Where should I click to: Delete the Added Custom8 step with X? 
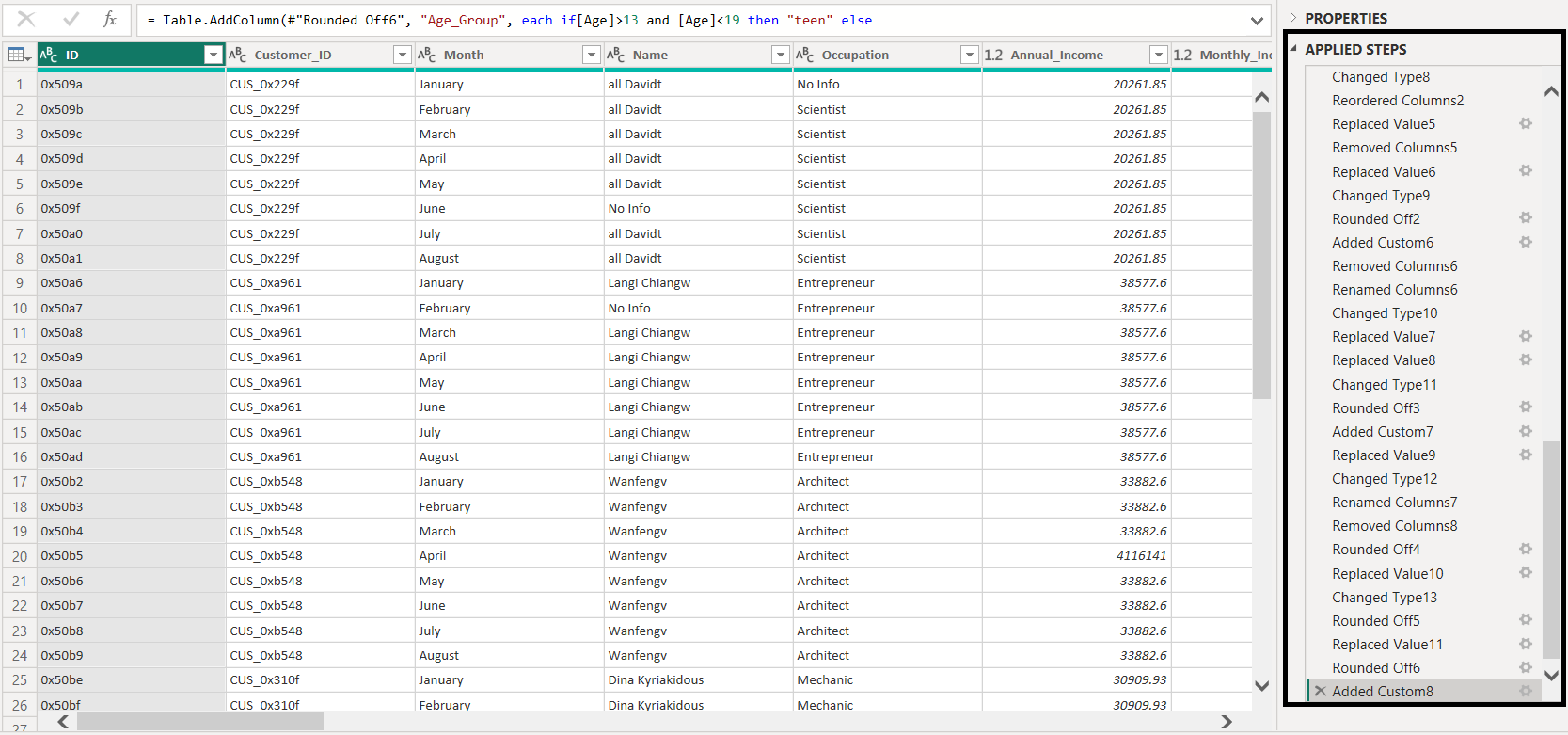pos(1320,691)
